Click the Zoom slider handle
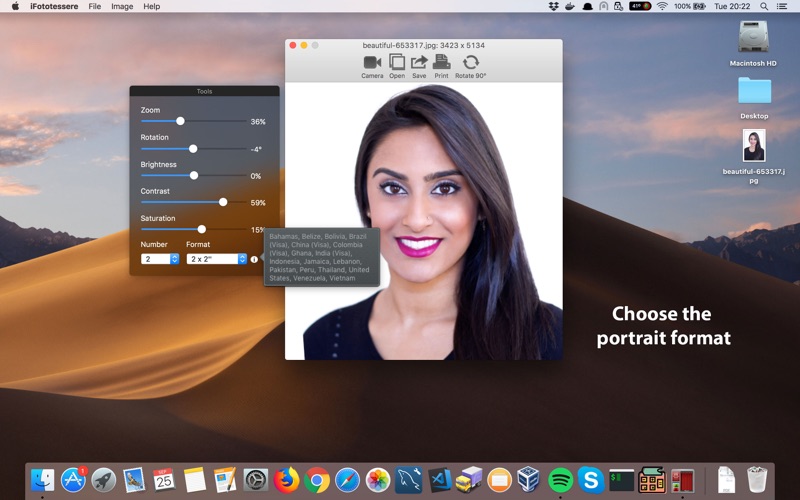Image resolution: width=800 pixels, height=500 pixels. (180, 121)
